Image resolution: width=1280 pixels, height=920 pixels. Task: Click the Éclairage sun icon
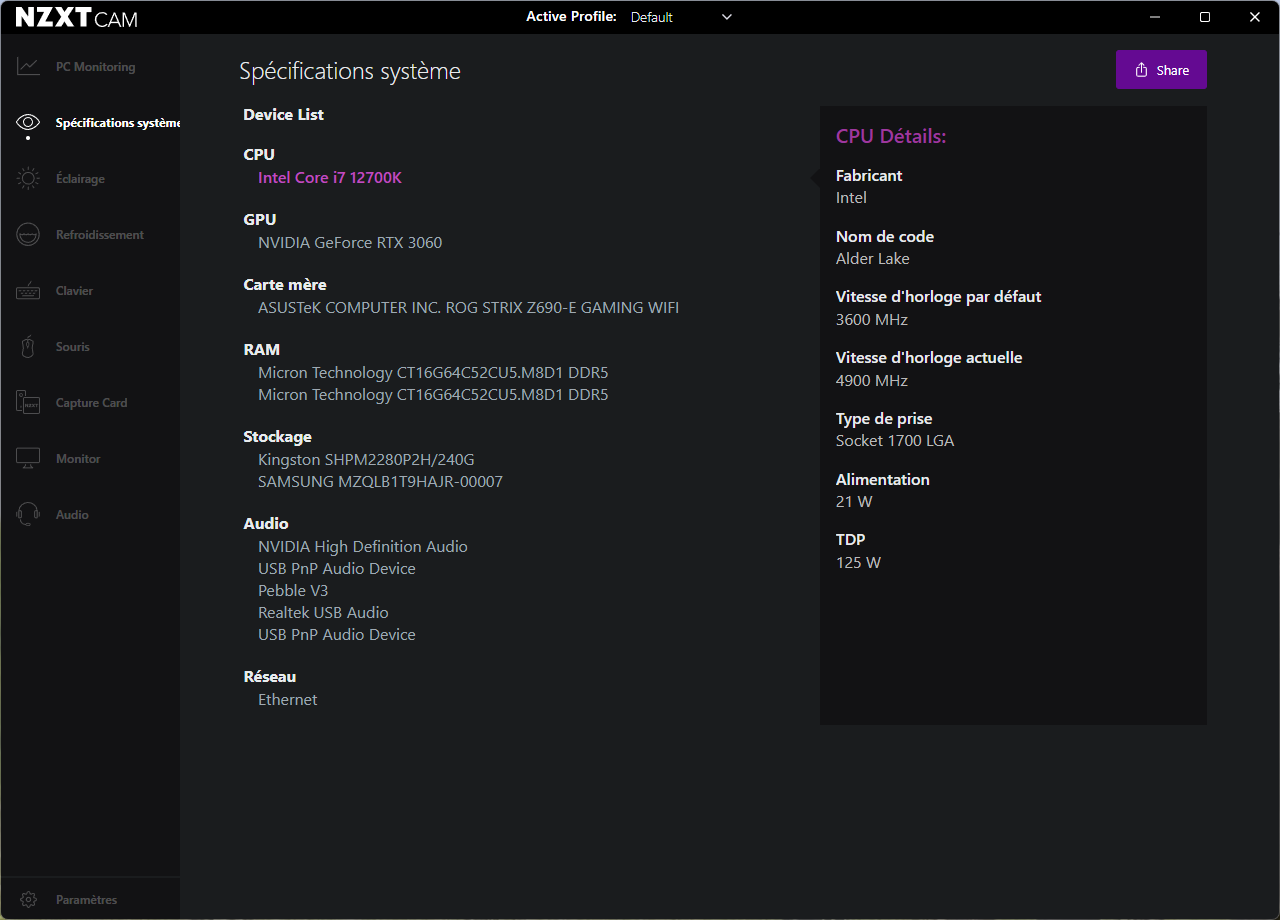28,179
